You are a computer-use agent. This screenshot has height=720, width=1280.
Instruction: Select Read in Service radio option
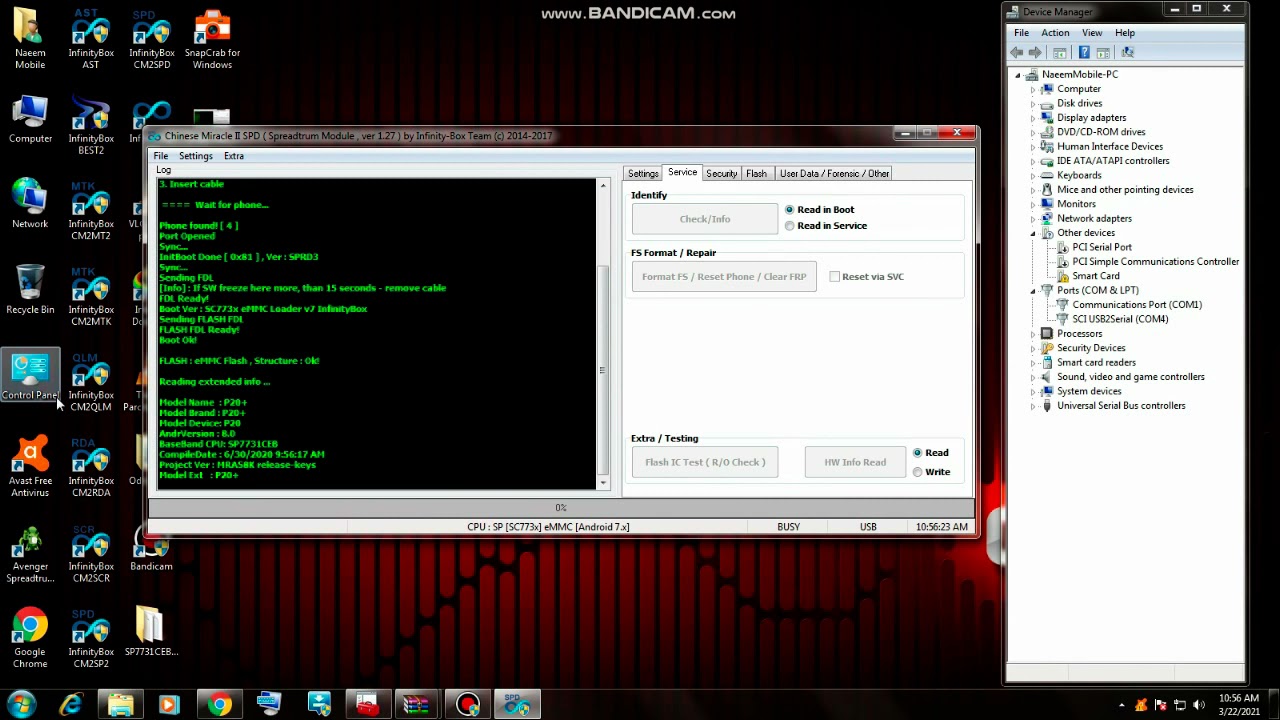tap(790, 226)
